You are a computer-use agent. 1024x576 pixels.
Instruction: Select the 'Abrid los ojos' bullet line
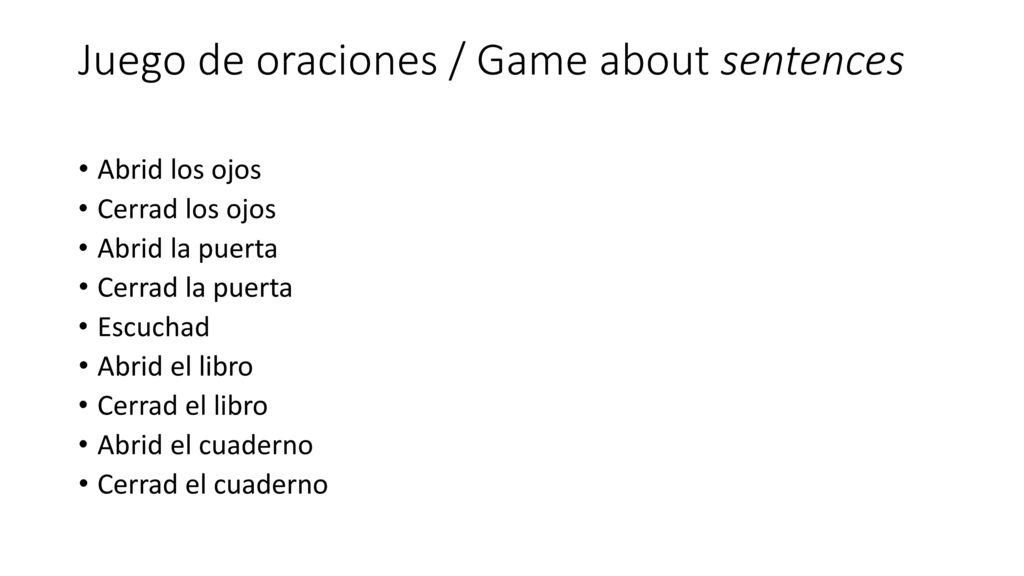tap(179, 170)
